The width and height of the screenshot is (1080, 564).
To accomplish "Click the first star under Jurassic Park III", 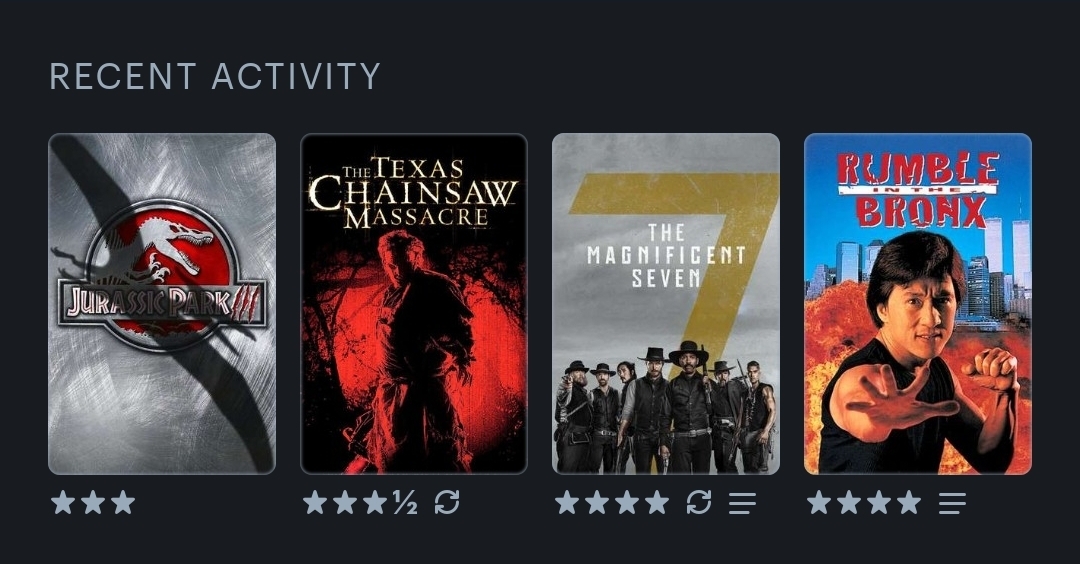I will (x=63, y=502).
